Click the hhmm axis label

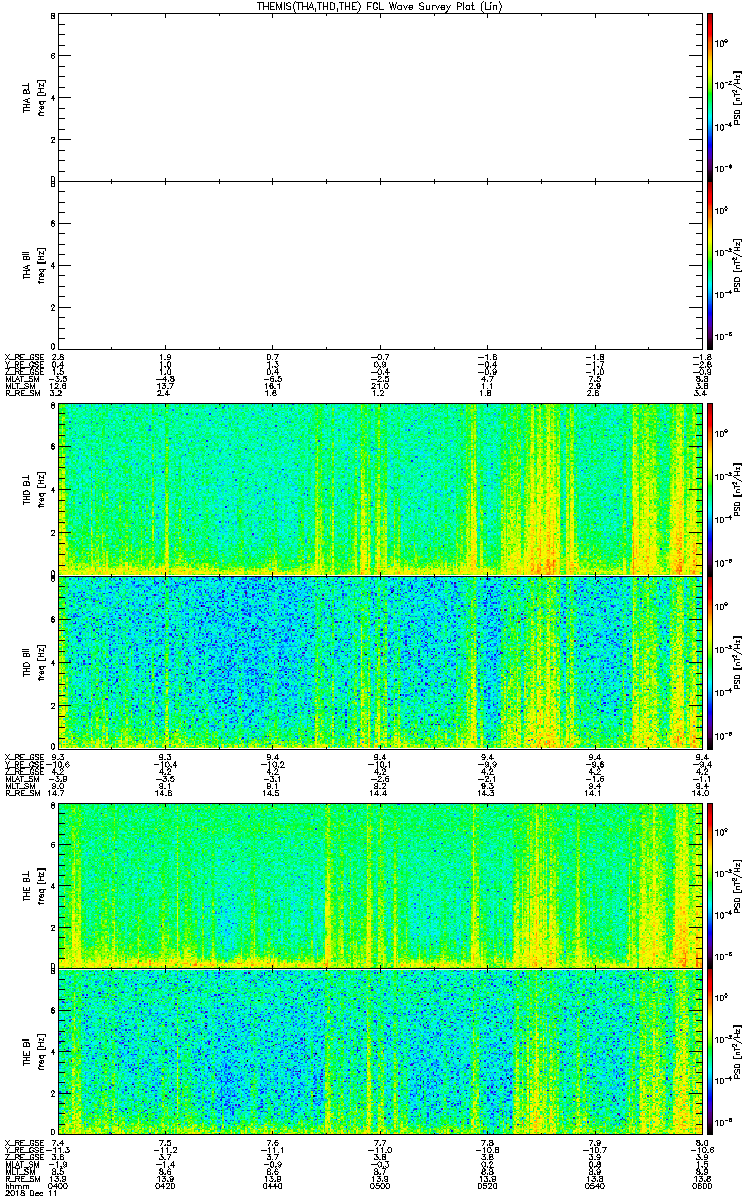coord(15,1184)
